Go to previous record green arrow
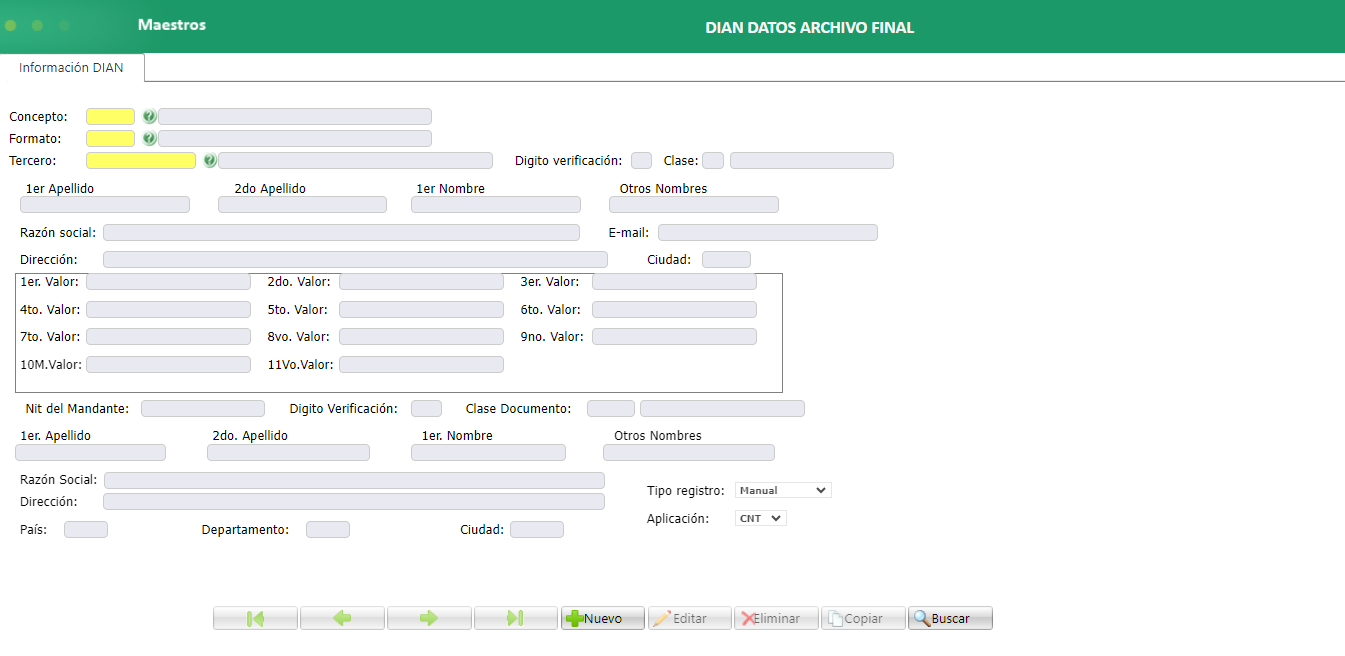 click(342, 618)
